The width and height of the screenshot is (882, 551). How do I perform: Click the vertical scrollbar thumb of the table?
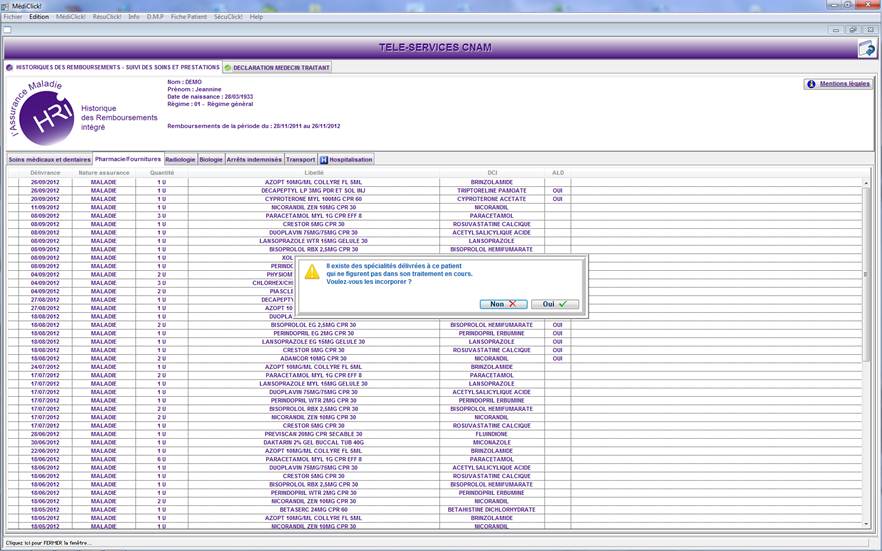(x=866, y=274)
